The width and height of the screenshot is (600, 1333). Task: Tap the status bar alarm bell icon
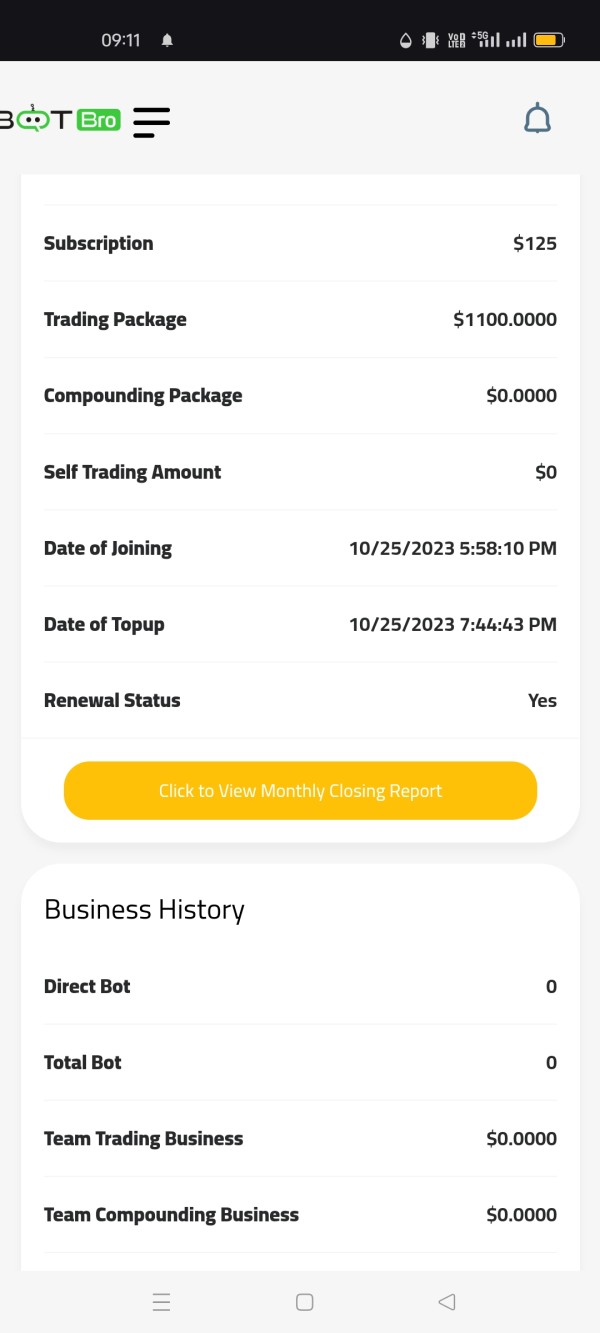(167, 40)
